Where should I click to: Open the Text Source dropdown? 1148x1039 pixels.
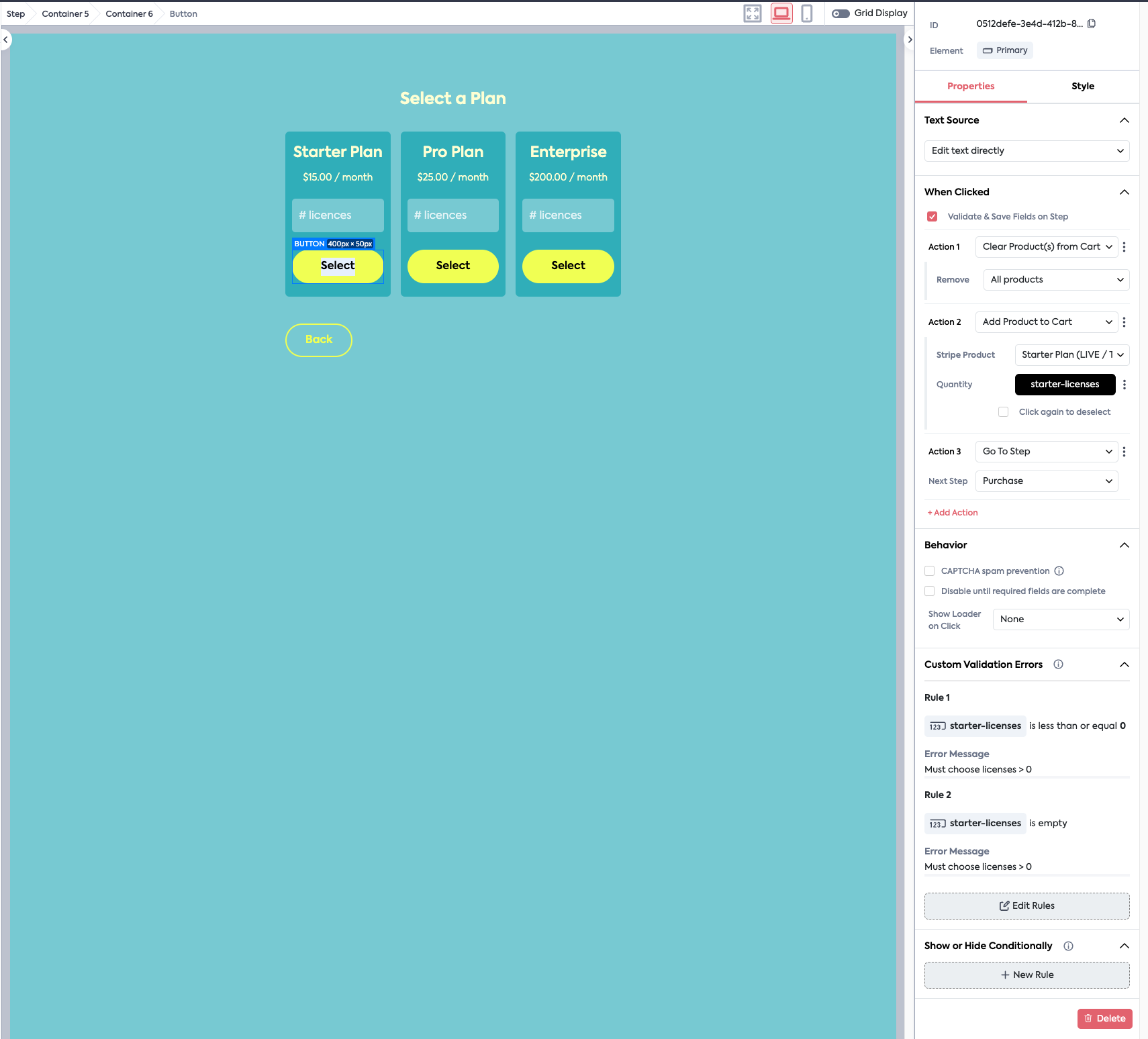(1026, 151)
